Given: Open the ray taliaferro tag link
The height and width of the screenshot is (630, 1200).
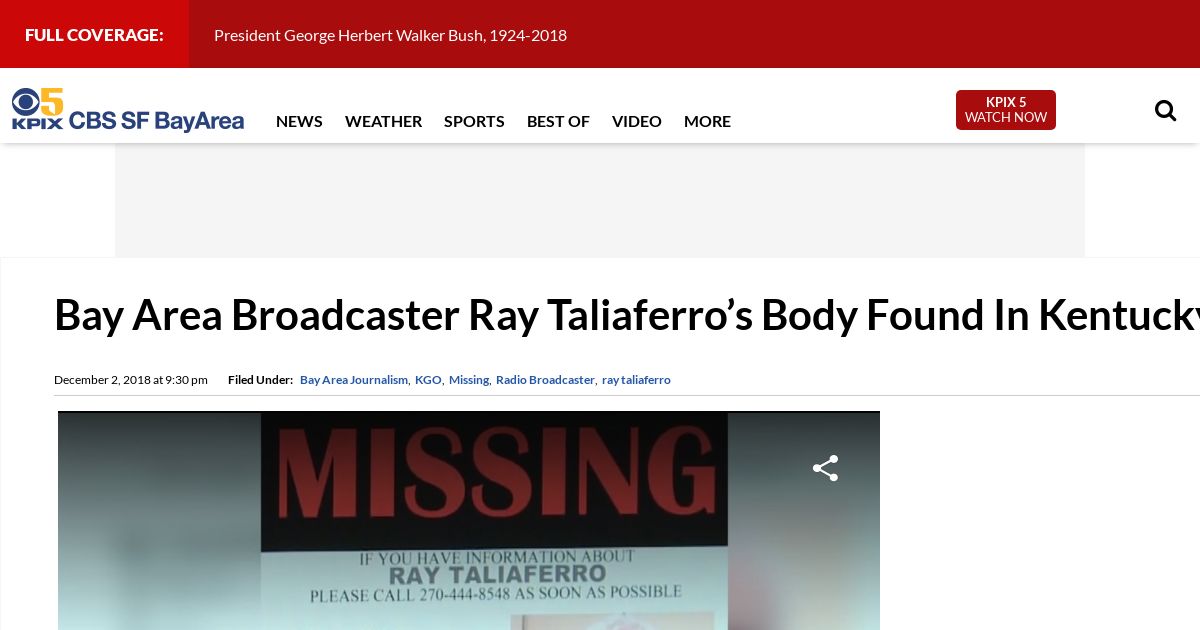Looking at the screenshot, I should click(x=636, y=380).
